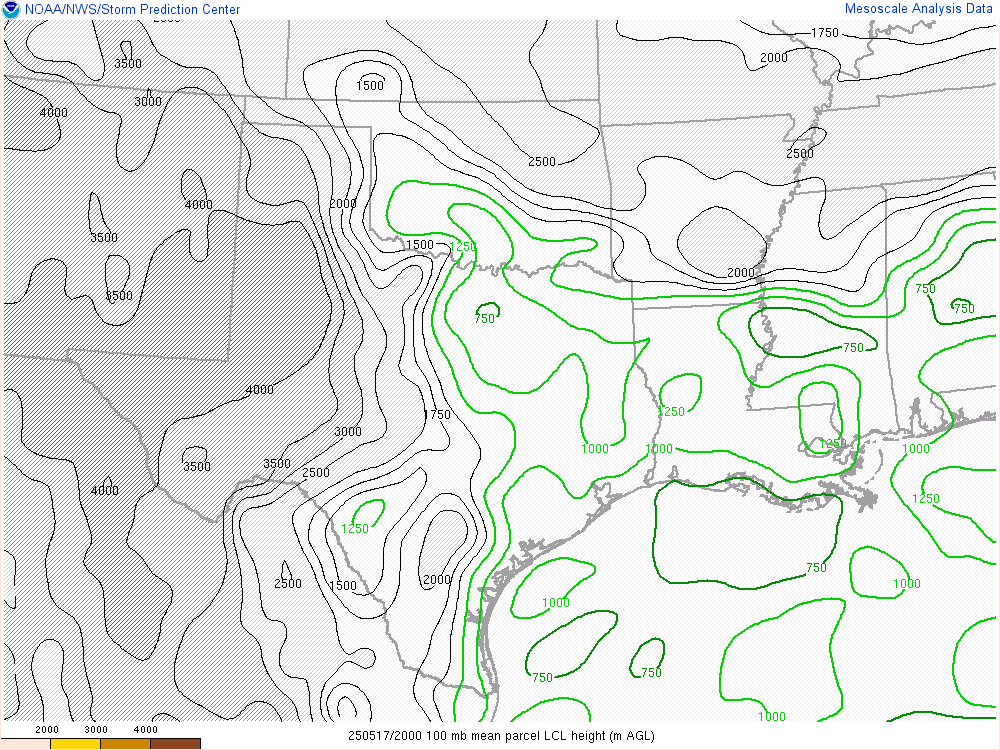The height and width of the screenshot is (750, 1000).
Task: Click the 2000 legend scale label
Action: click(x=47, y=730)
